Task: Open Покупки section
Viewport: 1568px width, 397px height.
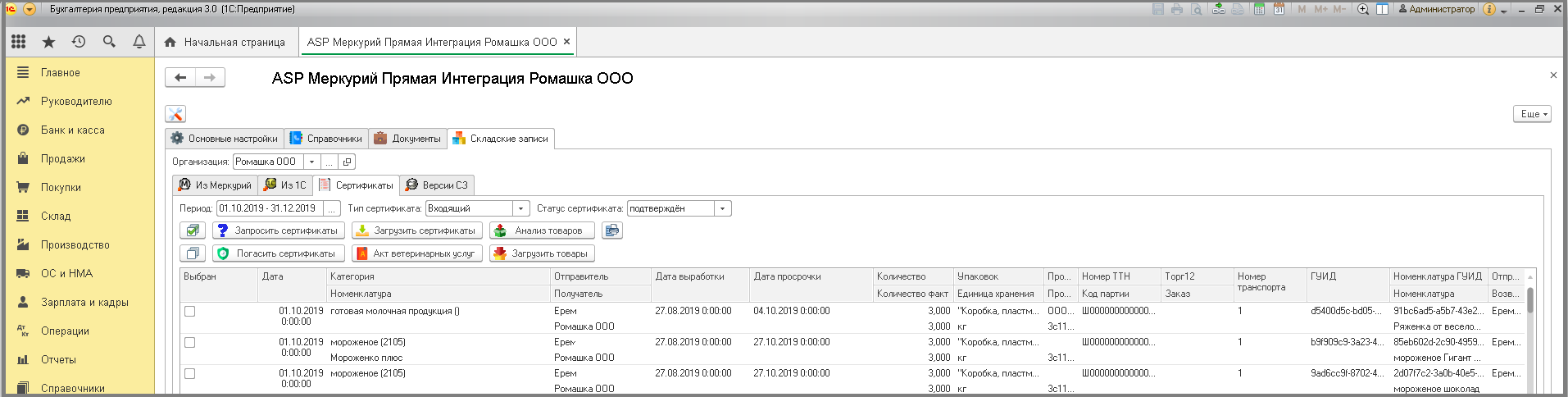Action: [80, 187]
